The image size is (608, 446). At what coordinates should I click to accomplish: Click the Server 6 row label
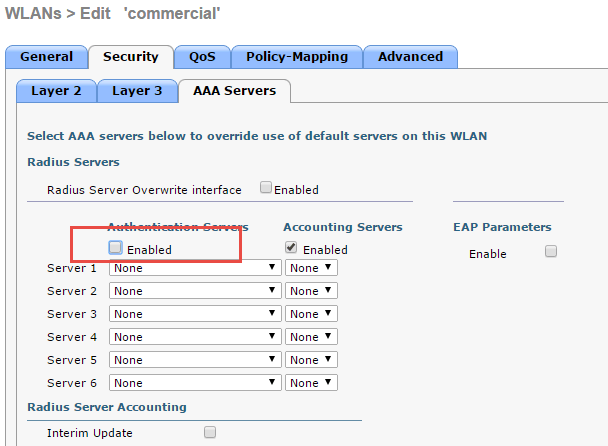pyautogui.click(x=72, y=383)
